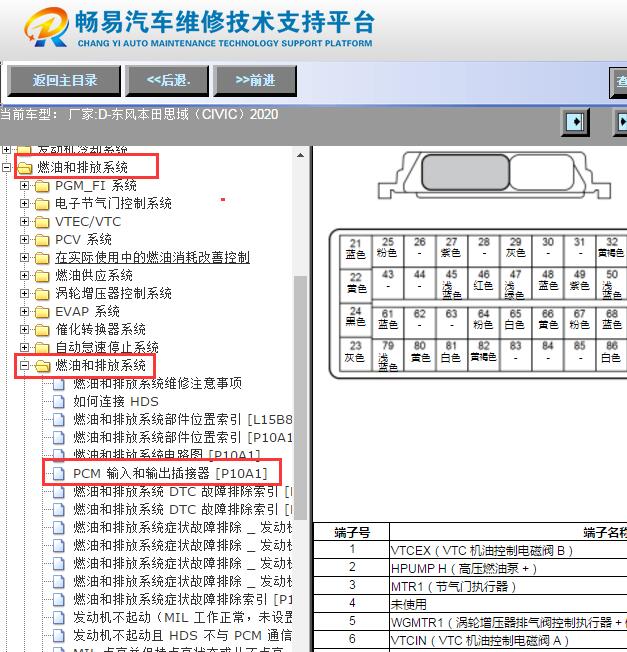Open 发动机不起动且 HDS 不与 PCM 通信 document
Screen dimensions: 627x652
pos(183,635)
